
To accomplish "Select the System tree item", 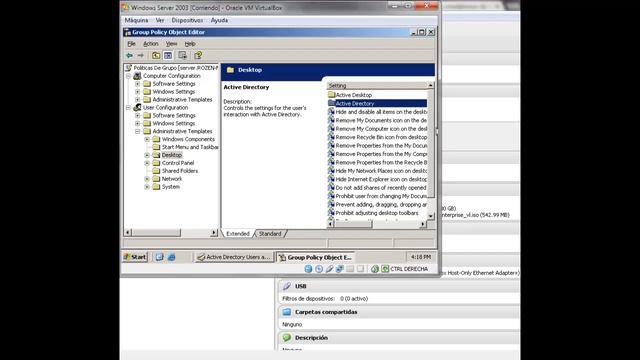I will (171, 187).
